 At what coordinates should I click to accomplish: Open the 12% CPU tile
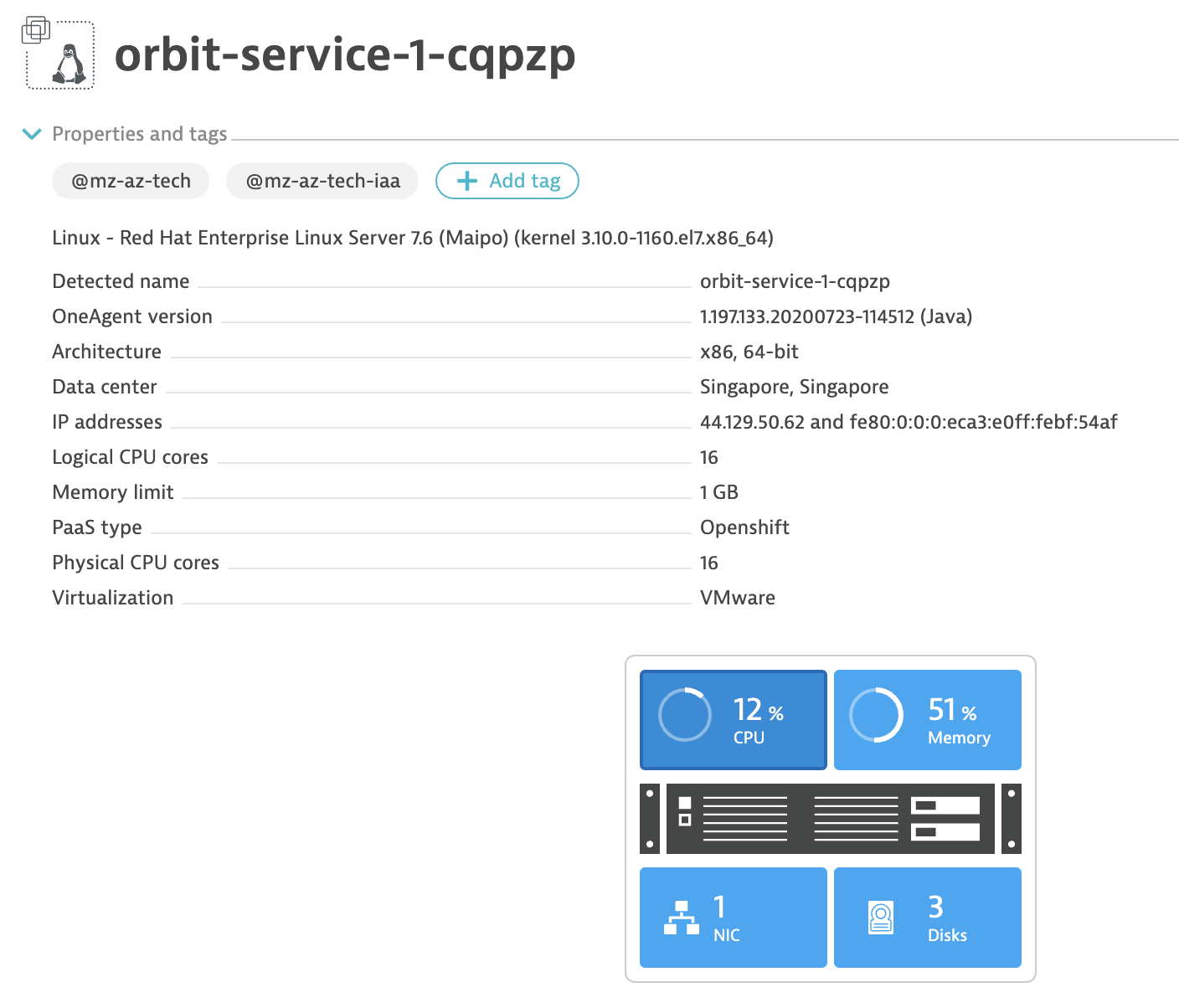coord(733,720)
